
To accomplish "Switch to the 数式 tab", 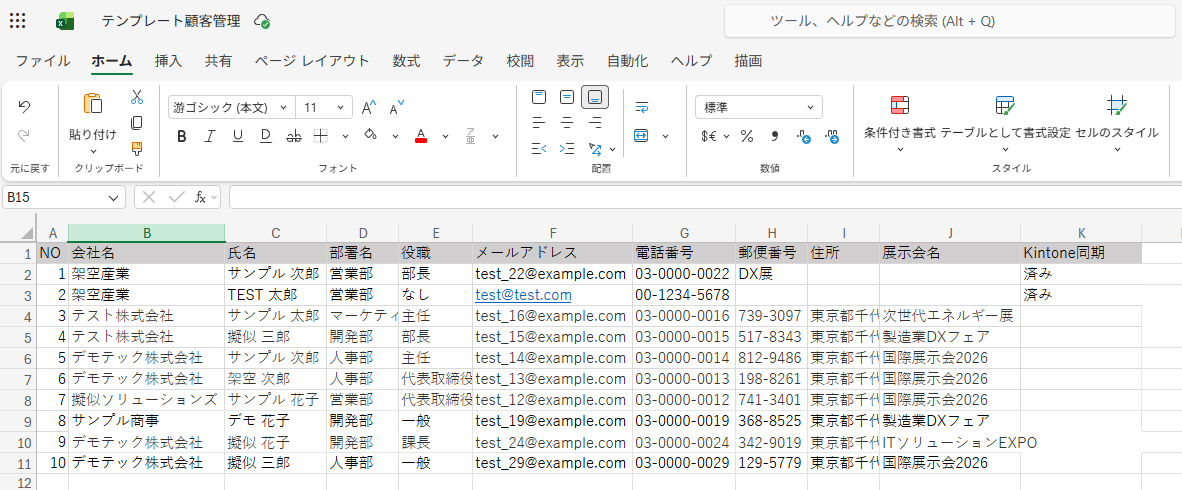I will point(406,61).
